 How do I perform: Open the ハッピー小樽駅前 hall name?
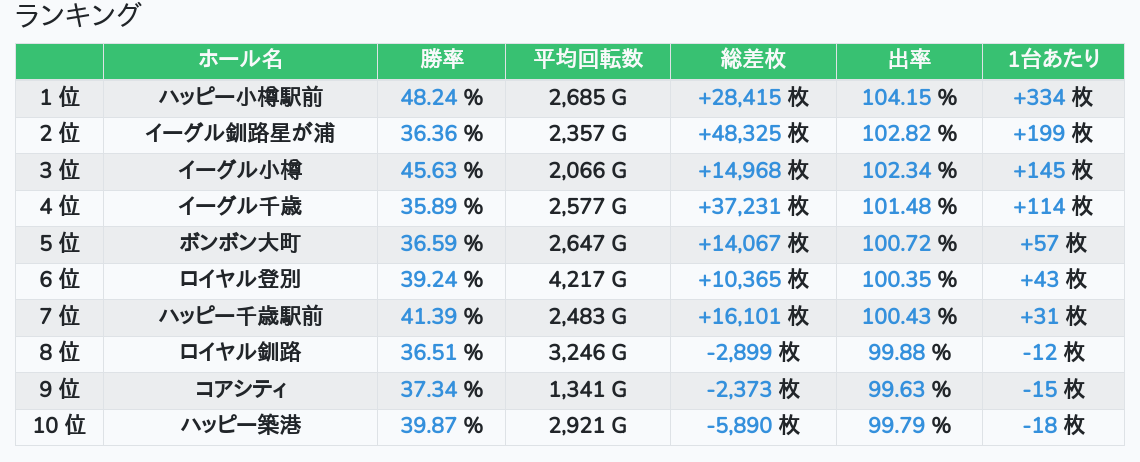pyautogui.click(x=240, y=97)
